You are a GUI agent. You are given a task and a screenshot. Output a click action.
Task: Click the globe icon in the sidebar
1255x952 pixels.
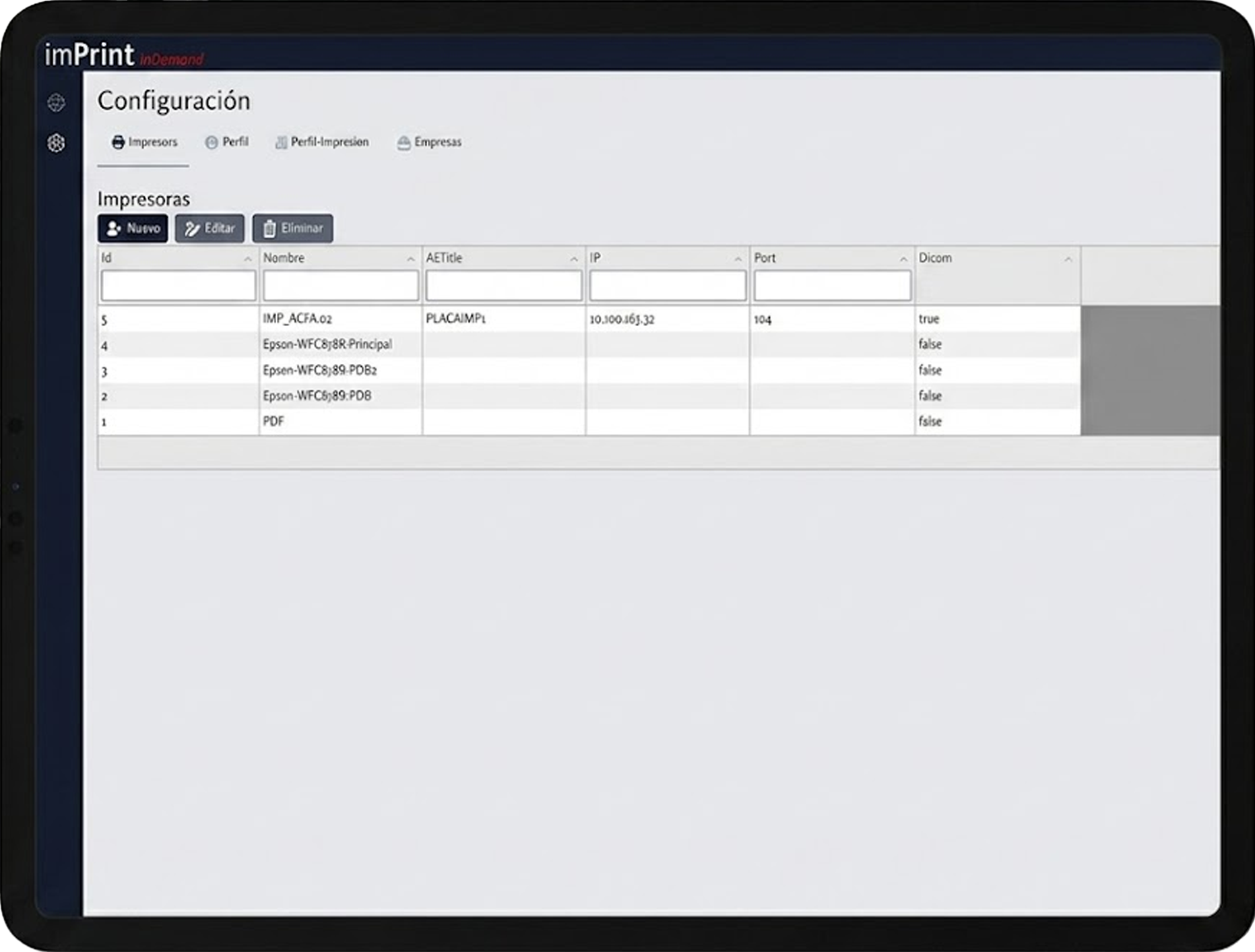click(57, 103)
